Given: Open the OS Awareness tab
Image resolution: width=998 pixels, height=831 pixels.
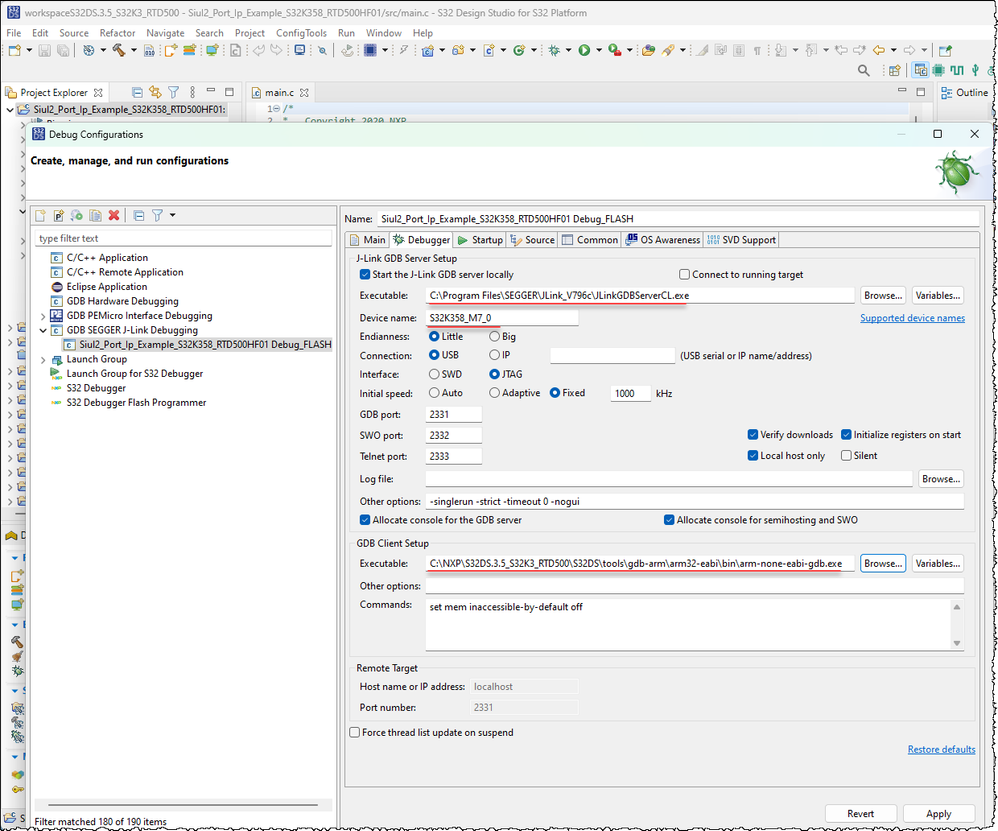Looking at the screenshot, I should coord(663,240).
